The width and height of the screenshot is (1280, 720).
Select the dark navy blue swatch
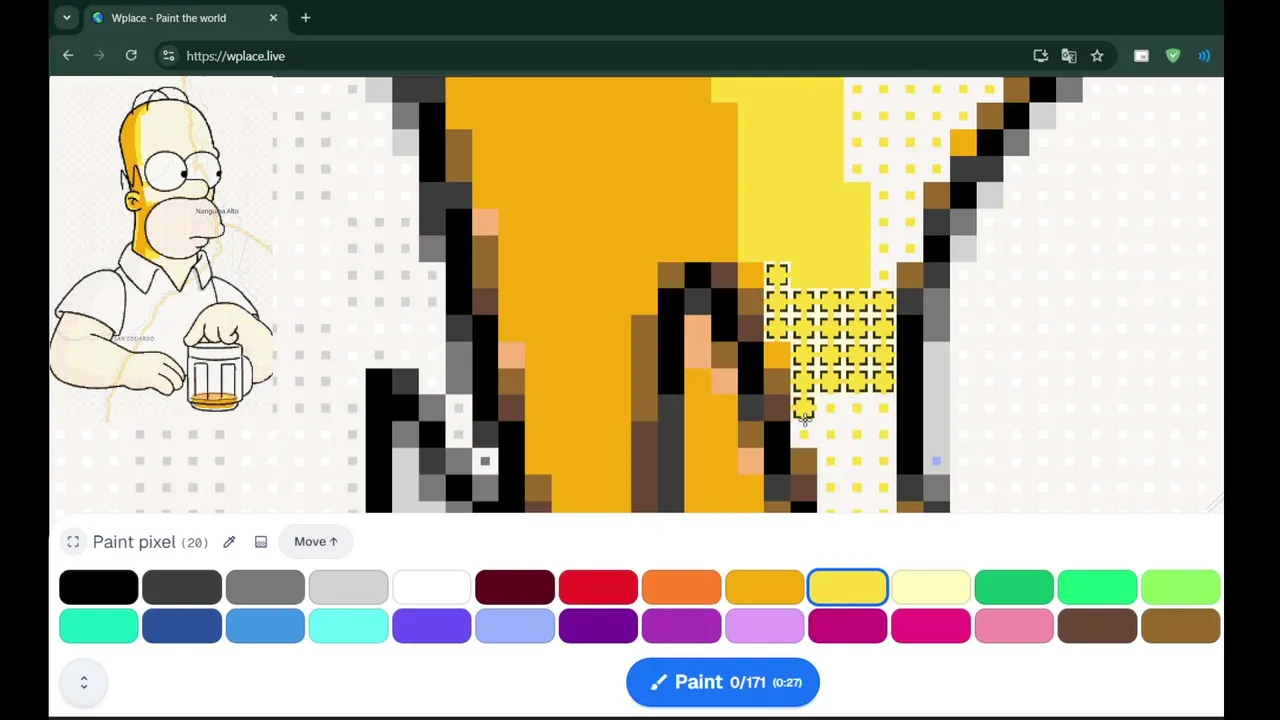(x=182, y=626)
